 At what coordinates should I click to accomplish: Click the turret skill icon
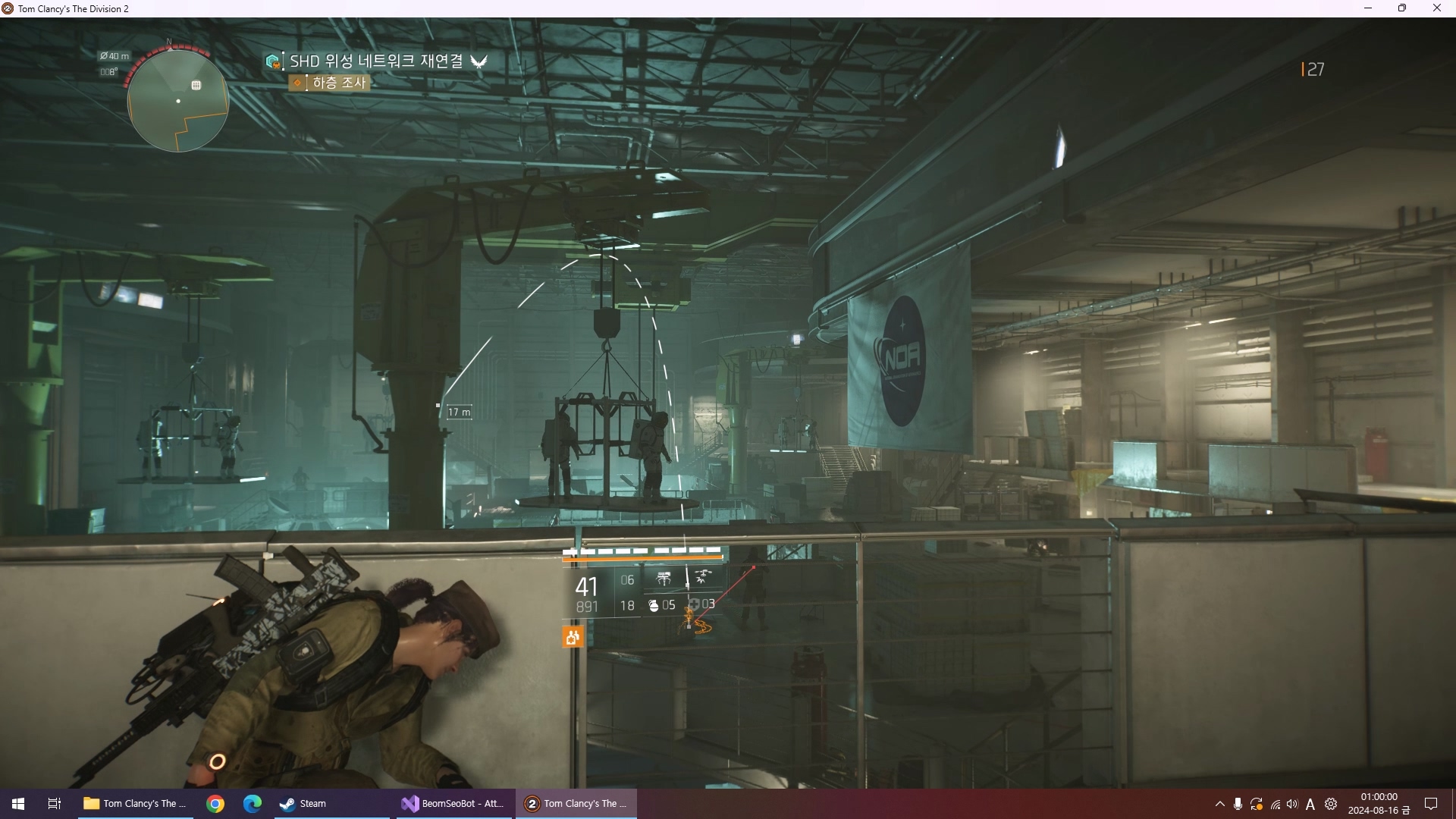(x=664, y=579)
